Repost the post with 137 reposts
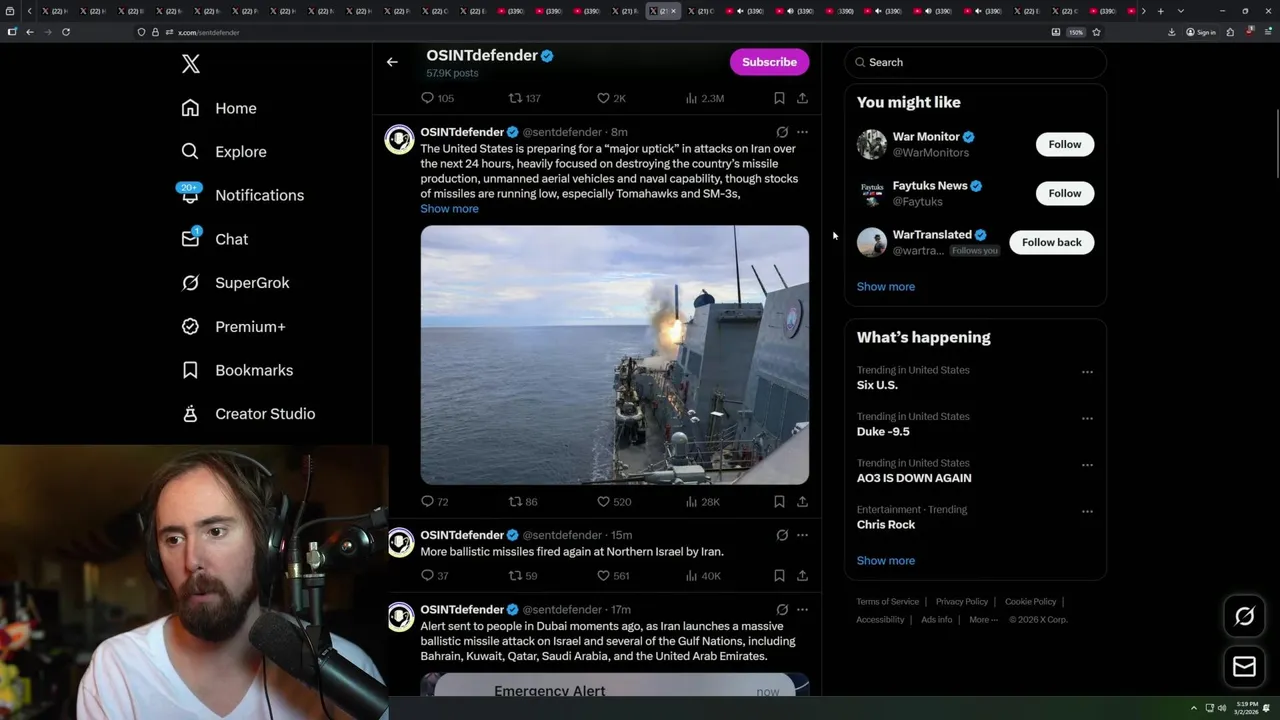 tap(525, 98)
